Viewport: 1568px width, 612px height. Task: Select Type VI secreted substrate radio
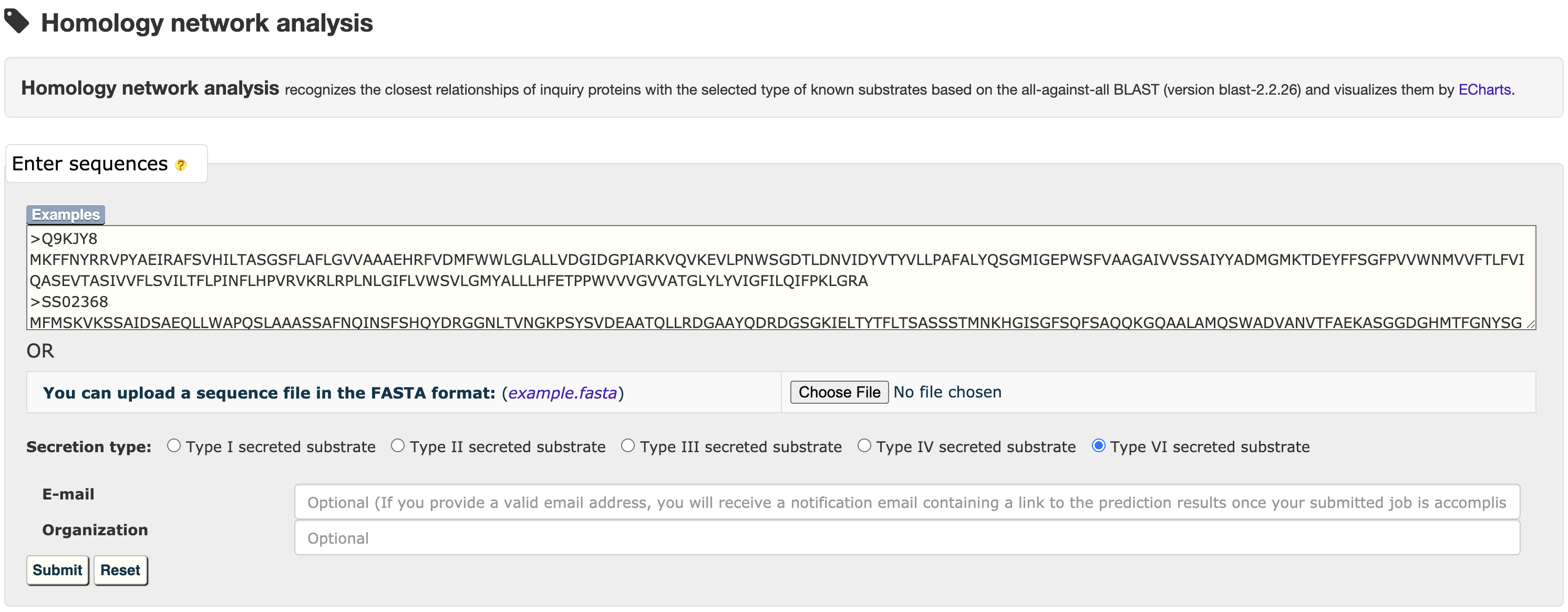coord(1098,446)
